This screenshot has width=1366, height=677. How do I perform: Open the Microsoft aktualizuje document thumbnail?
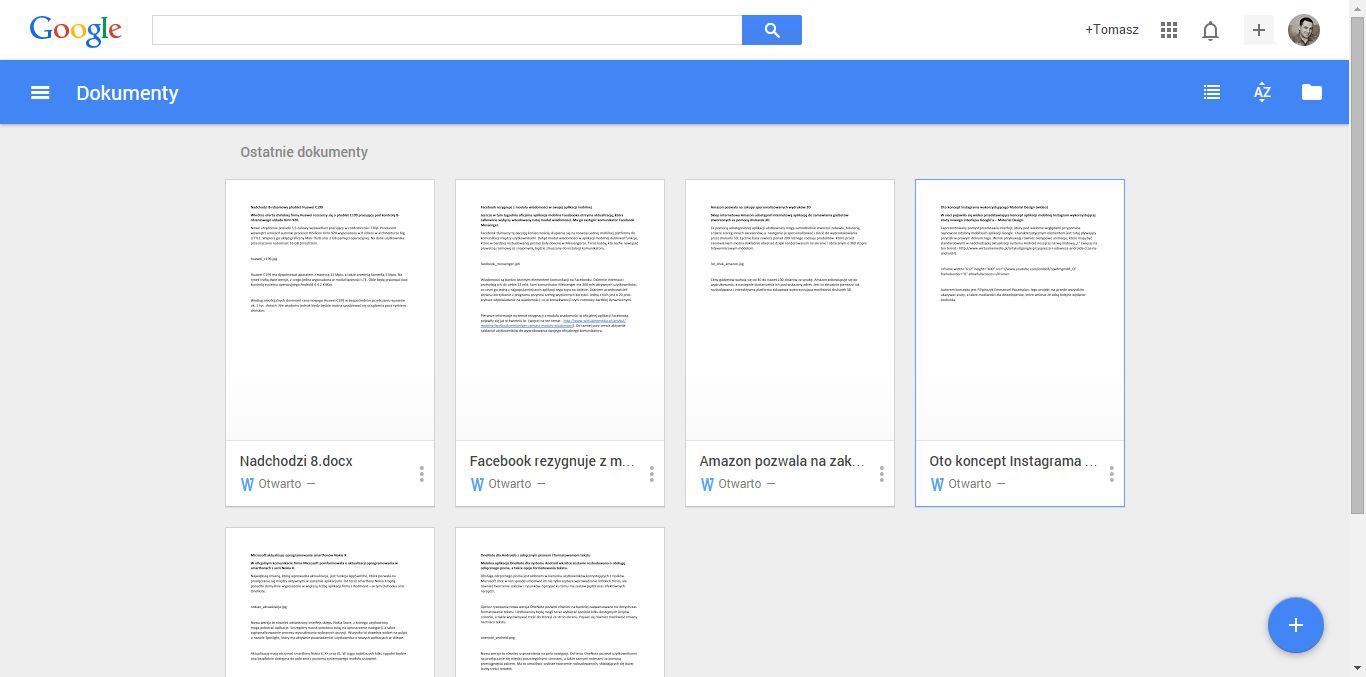click(x=330, y=602)
